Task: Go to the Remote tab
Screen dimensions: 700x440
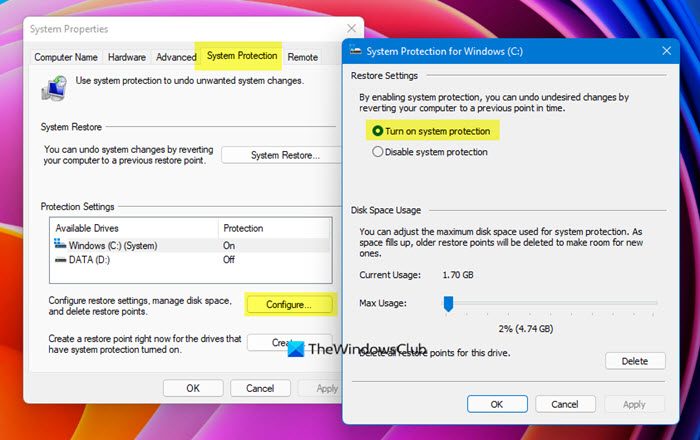Action: (303, 57)
